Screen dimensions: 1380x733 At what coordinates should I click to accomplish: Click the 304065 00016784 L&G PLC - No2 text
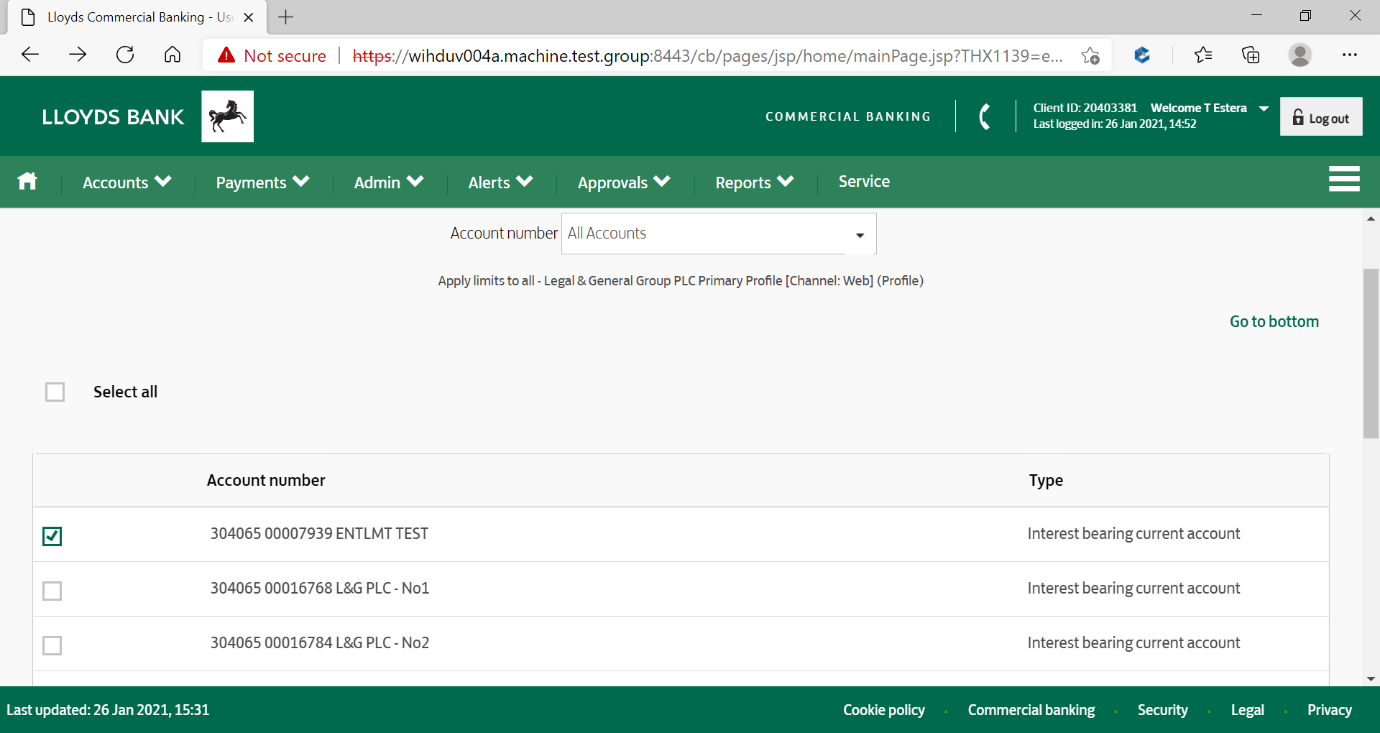[x=319, y=643]
